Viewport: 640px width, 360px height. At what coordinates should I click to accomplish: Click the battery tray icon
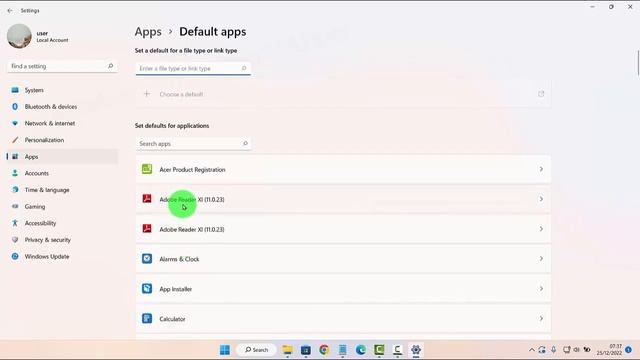point(587,350)
